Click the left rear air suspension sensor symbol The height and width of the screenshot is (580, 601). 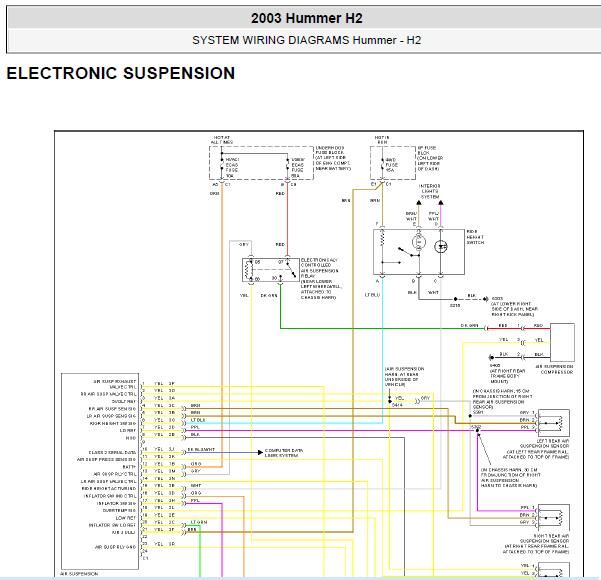[554, 423]
